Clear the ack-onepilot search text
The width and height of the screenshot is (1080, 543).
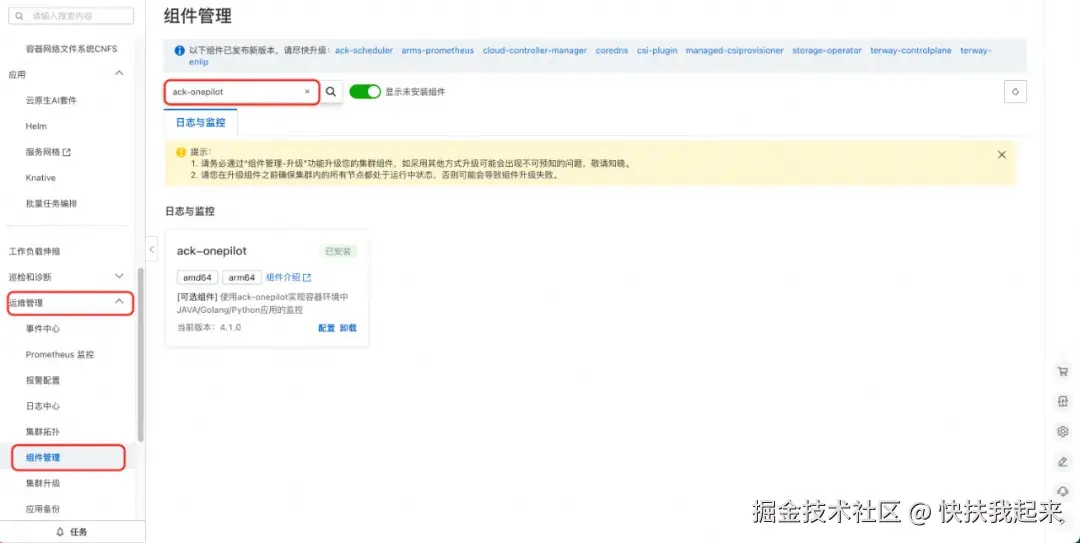click(x=307, y=91)
